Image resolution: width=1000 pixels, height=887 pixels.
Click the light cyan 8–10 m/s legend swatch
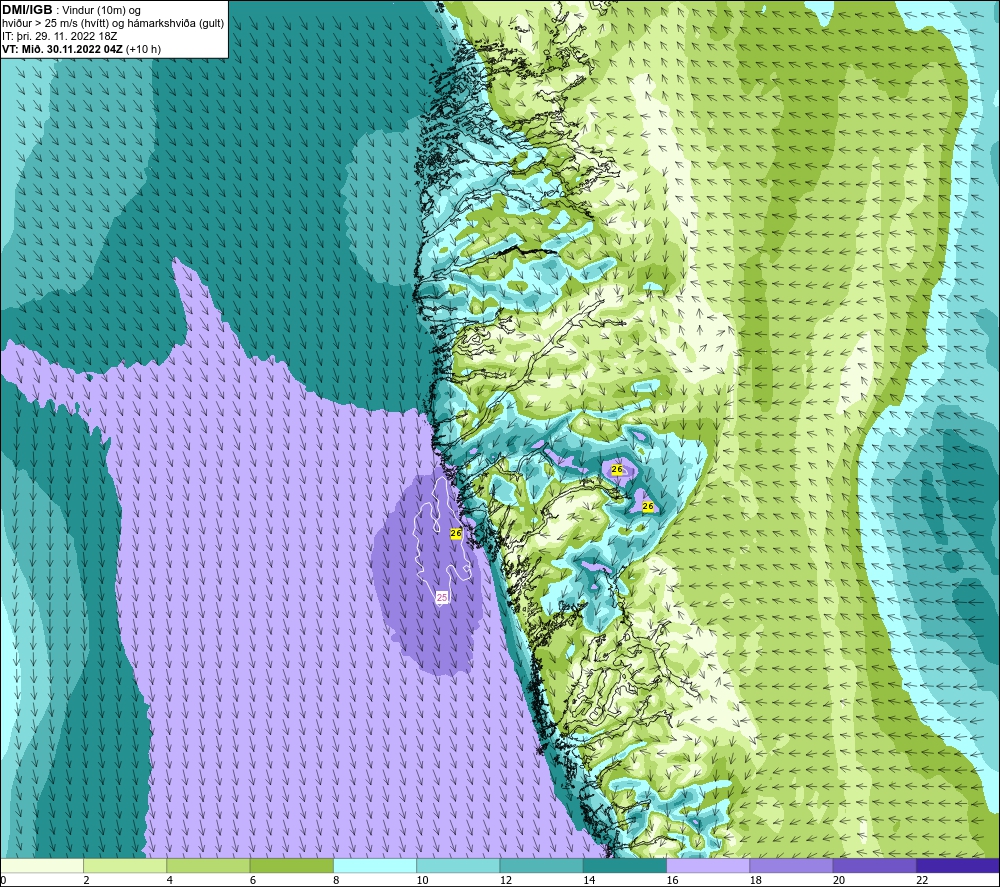[375, 865]
